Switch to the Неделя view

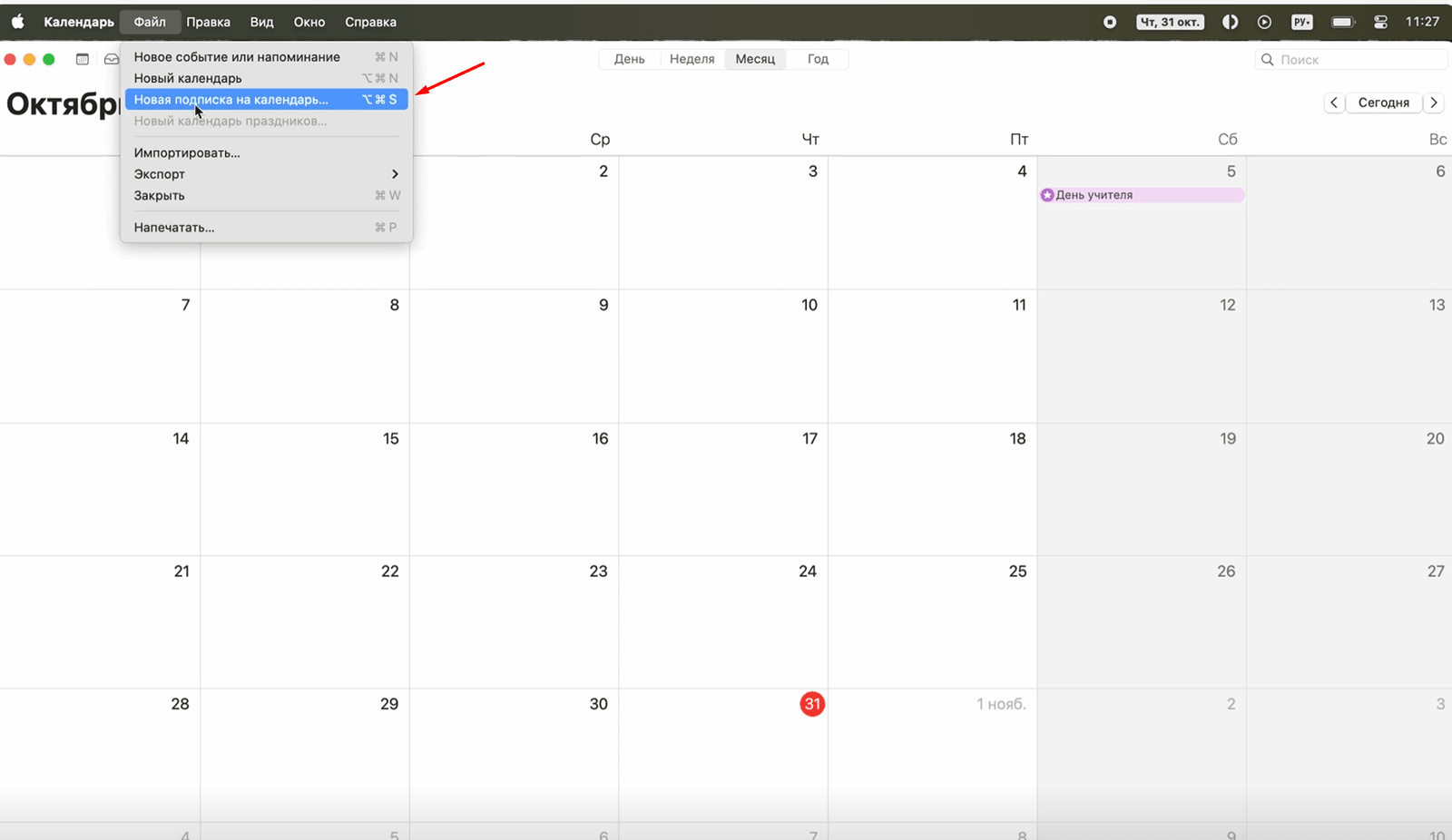[692, 59]
